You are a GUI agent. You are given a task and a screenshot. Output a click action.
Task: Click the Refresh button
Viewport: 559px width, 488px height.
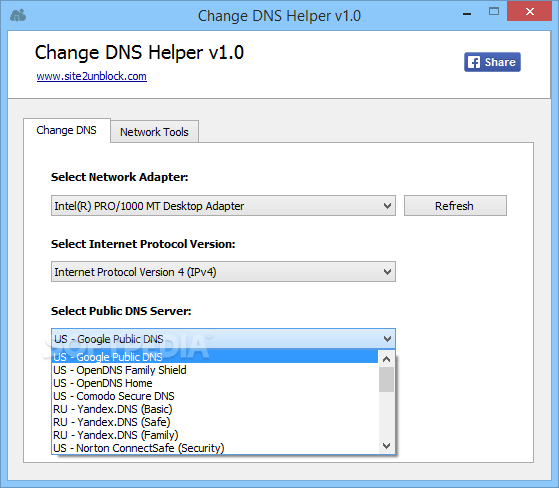click(x=455, y=206)
